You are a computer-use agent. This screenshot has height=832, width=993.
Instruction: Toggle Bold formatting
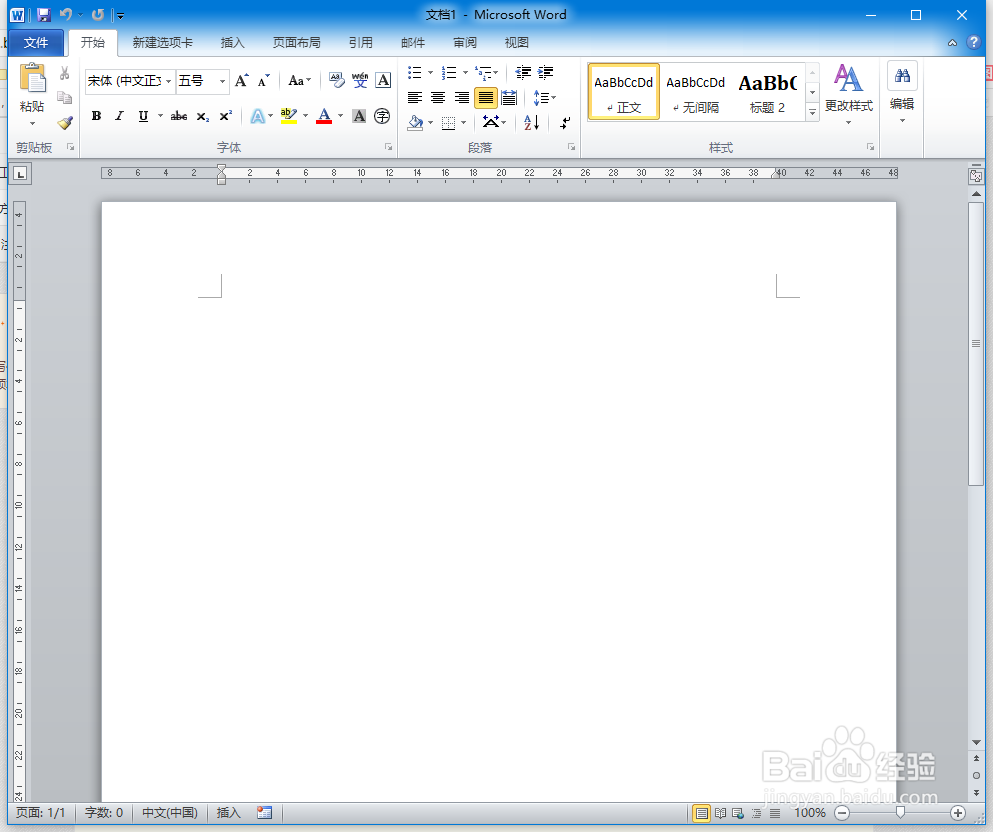pos(96,116)
